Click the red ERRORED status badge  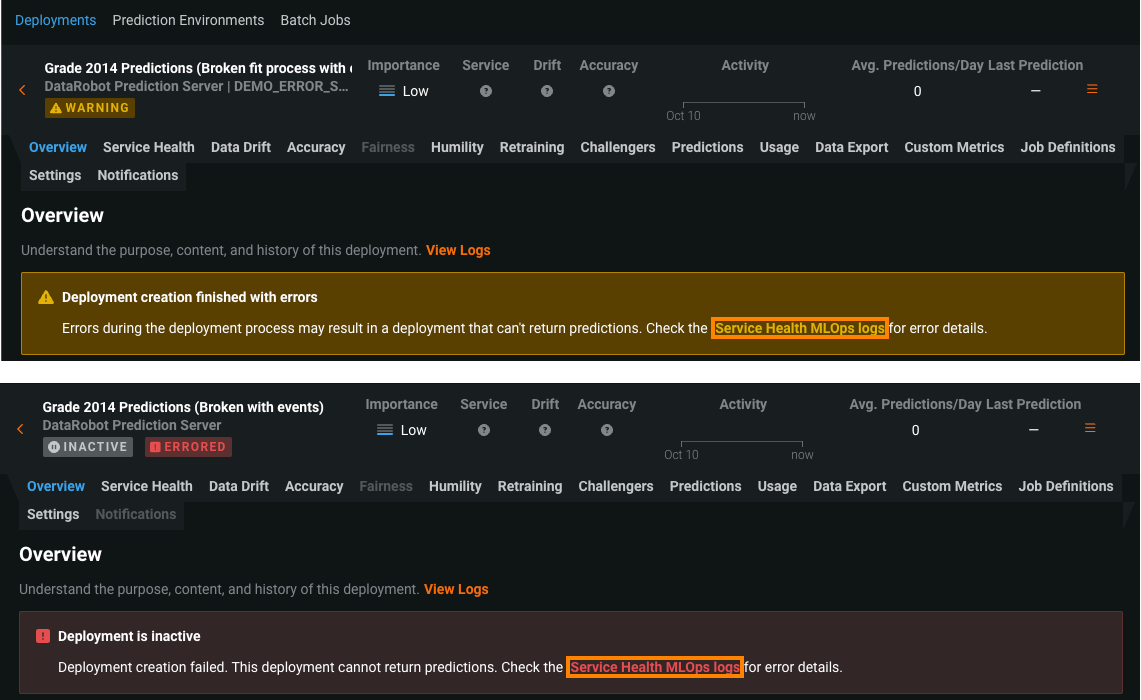(x=188, y=447)
